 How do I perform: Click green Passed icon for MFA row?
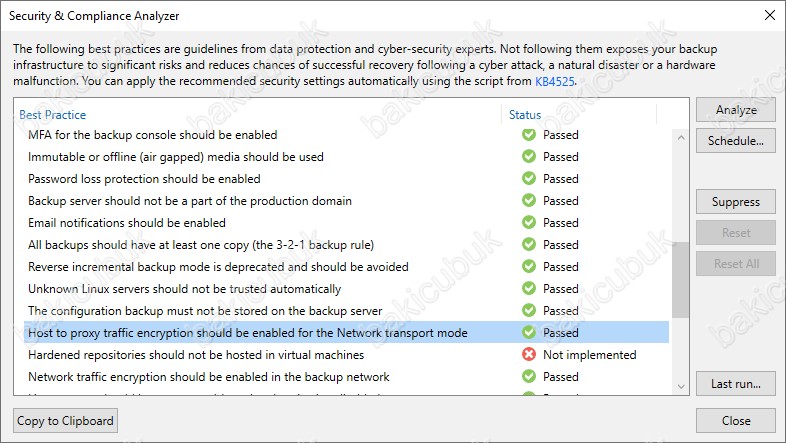coord(529,135)
